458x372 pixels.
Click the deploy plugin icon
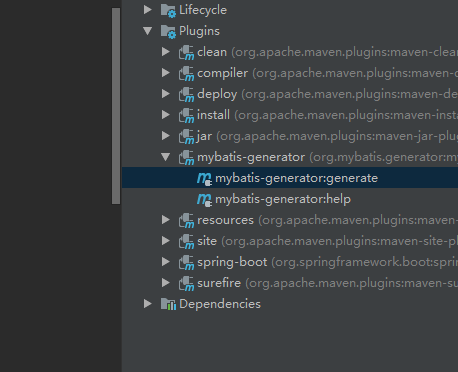point(186,95)
